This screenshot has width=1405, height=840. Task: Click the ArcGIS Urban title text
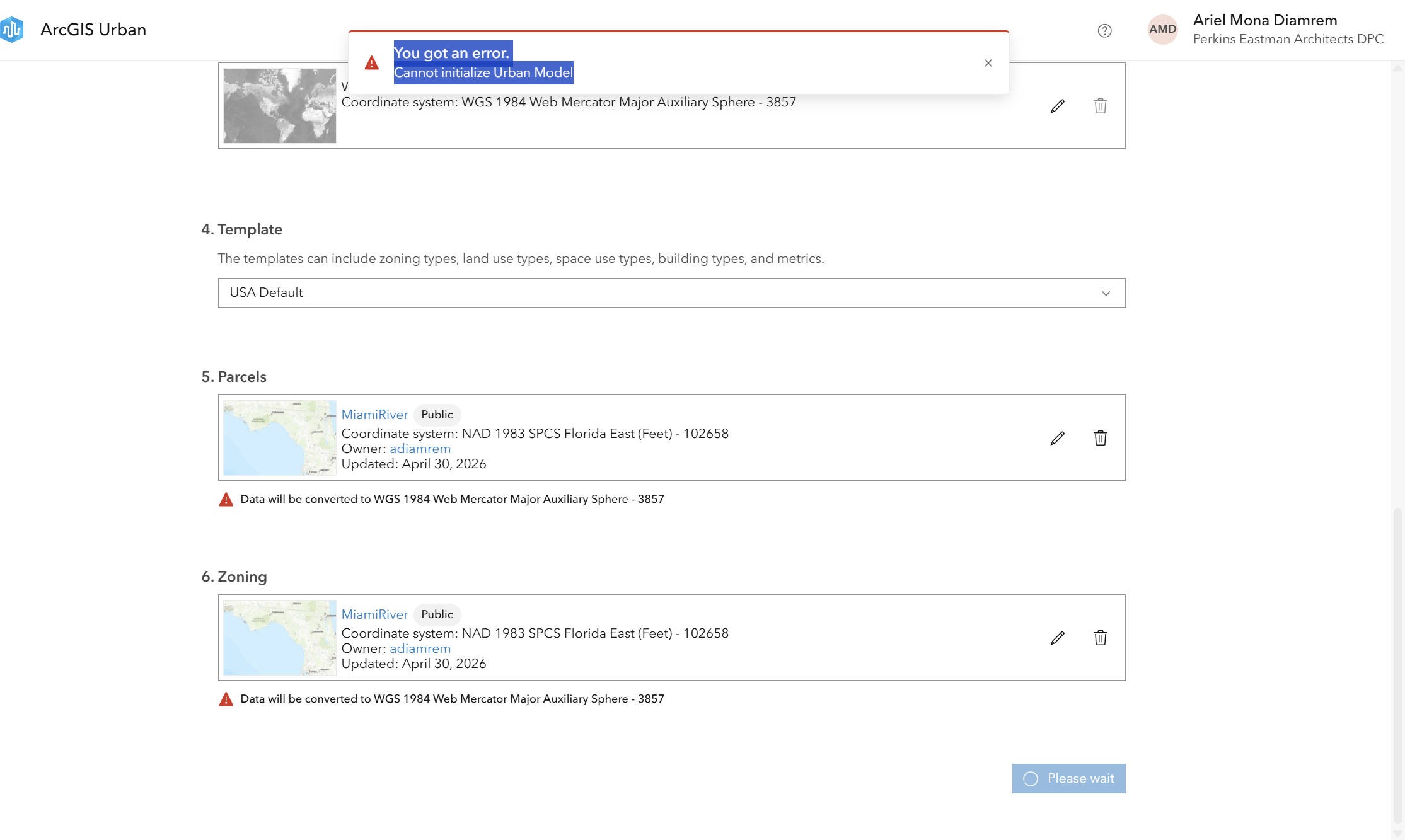tap(93, 30)
